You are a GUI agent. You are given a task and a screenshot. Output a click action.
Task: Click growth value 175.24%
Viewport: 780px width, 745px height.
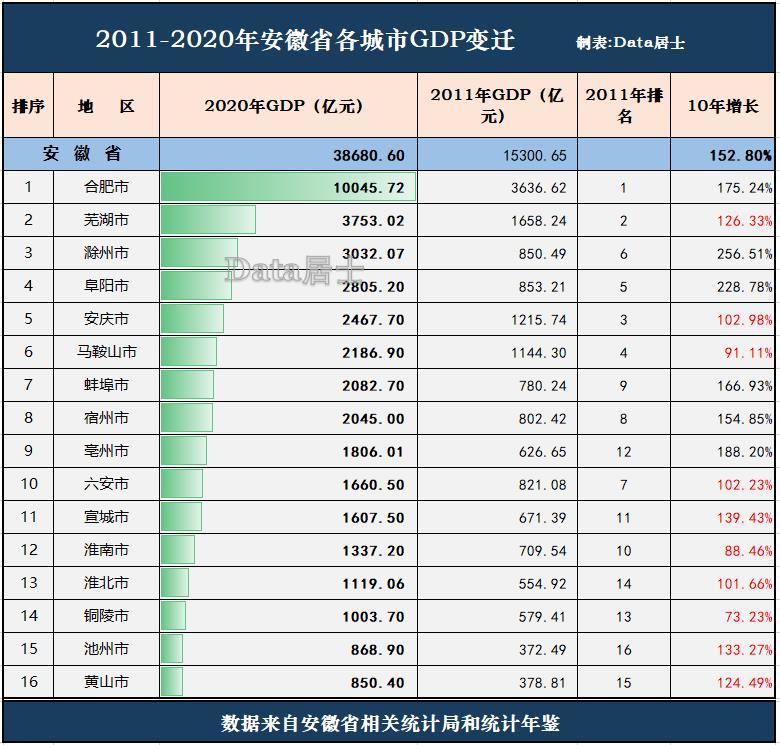tap(745, 188)
